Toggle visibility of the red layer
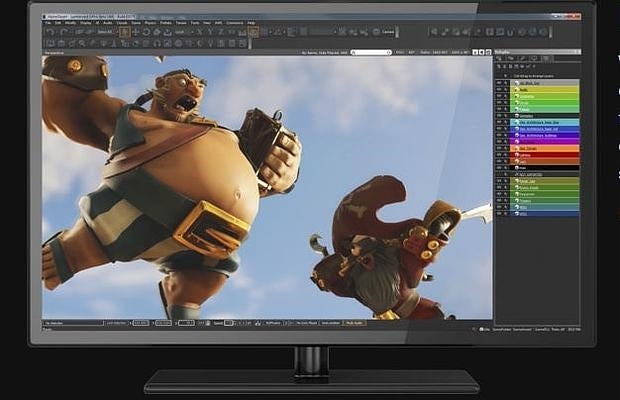The image size is (620, 400). pos(499,155)
